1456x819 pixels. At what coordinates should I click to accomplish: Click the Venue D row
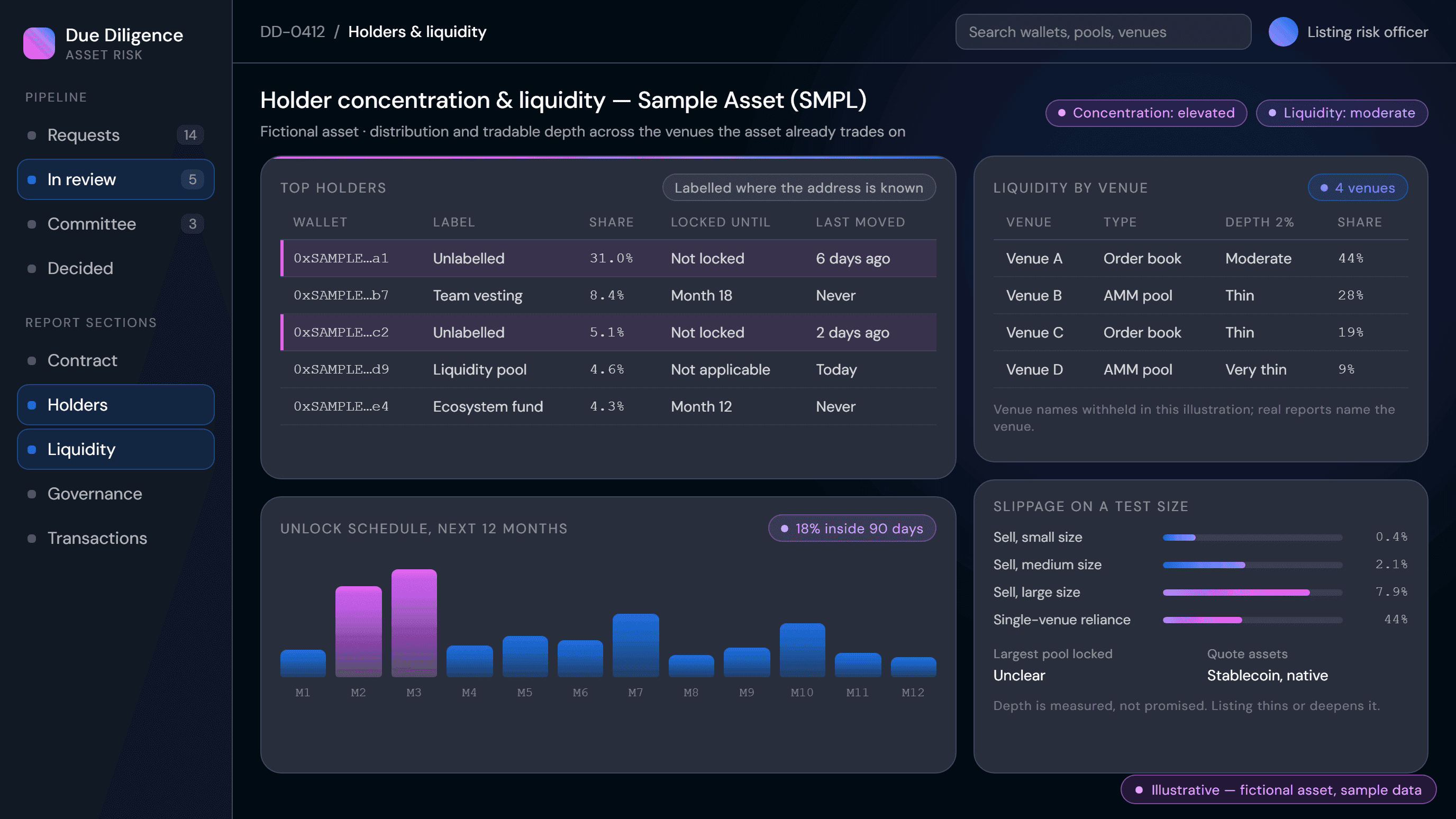click(1200, 370)
